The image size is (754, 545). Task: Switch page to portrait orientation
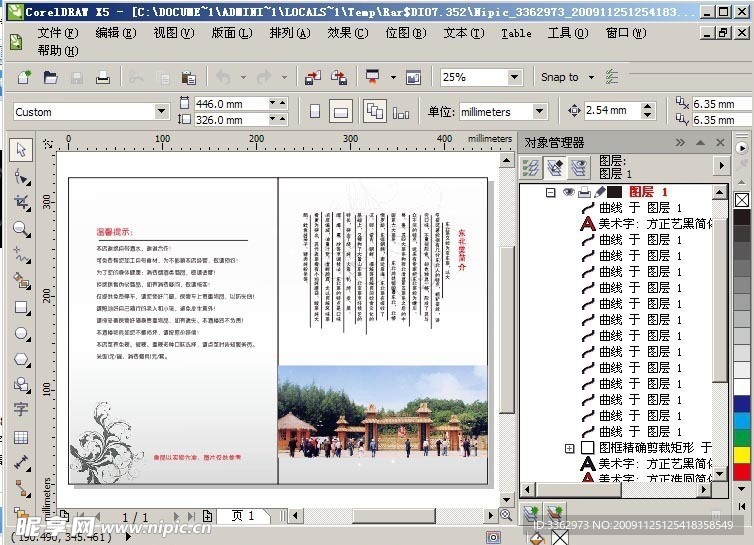315,112
